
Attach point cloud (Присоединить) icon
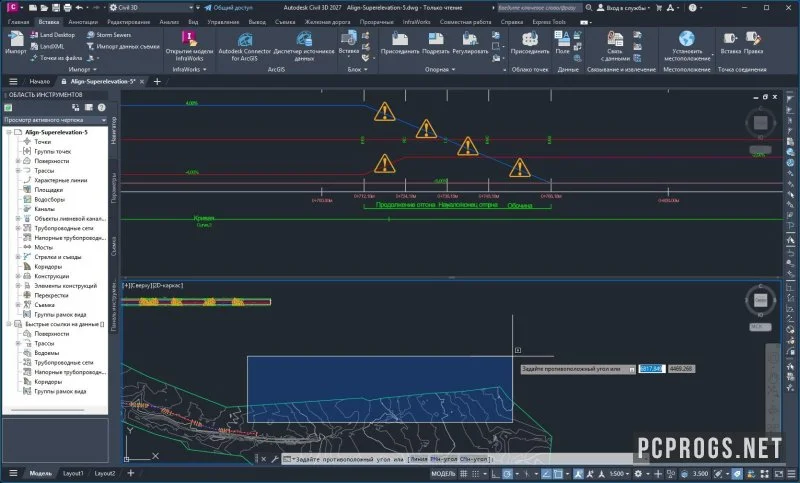pyautogui.click(x=530, y=38)
